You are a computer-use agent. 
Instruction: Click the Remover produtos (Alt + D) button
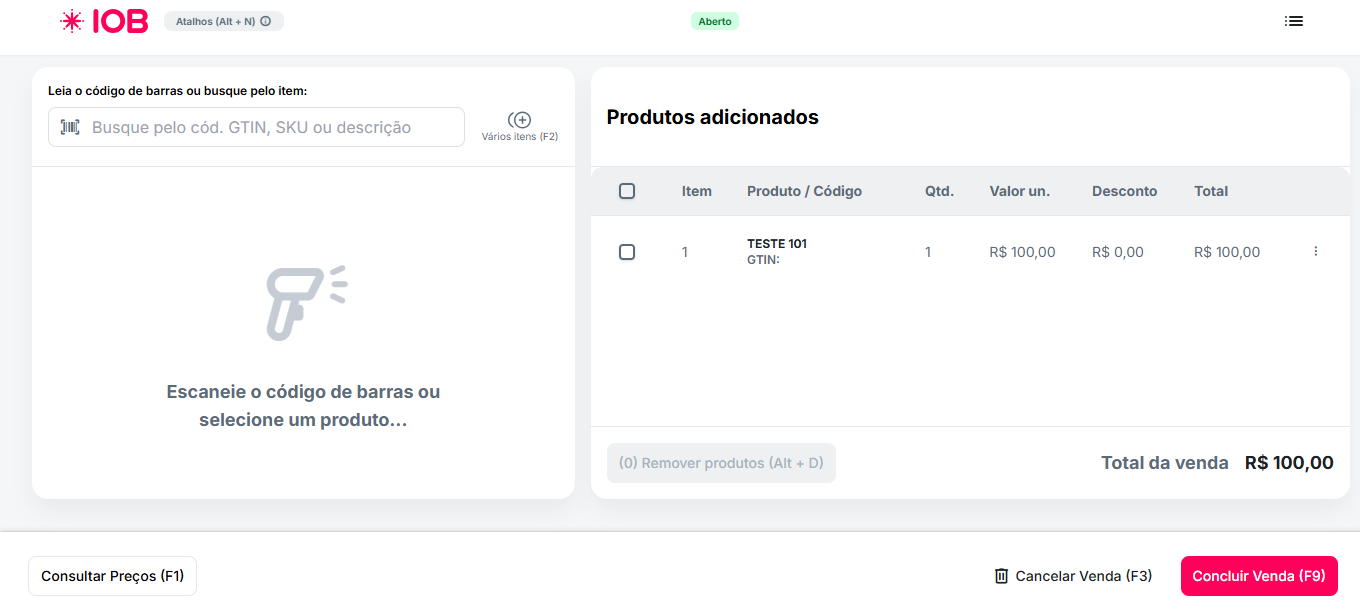tap(721, 462)
